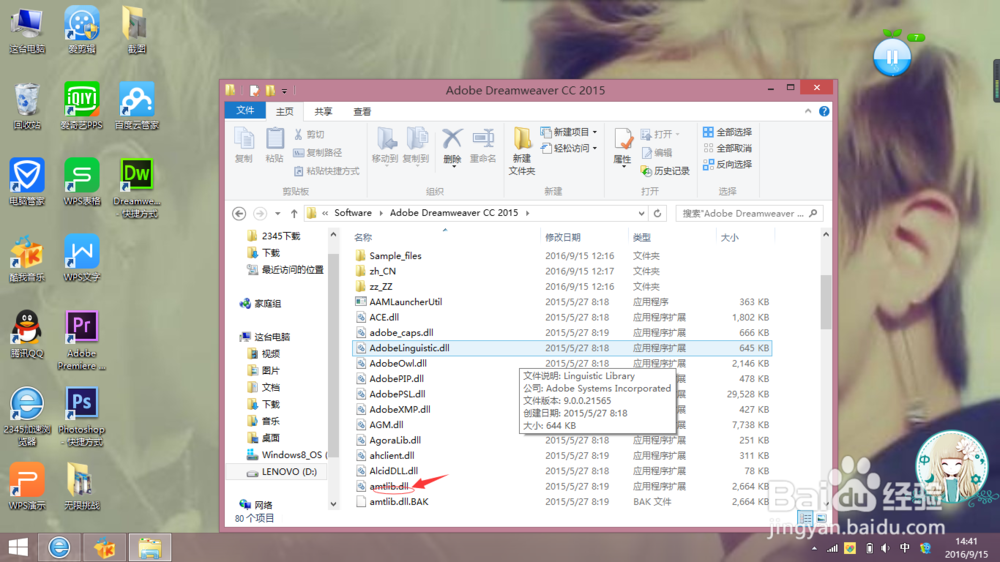Screen dimensions: 1000x562
Task: Open Internet Explorer from the taskbar
Action: [x=59, y=547]
